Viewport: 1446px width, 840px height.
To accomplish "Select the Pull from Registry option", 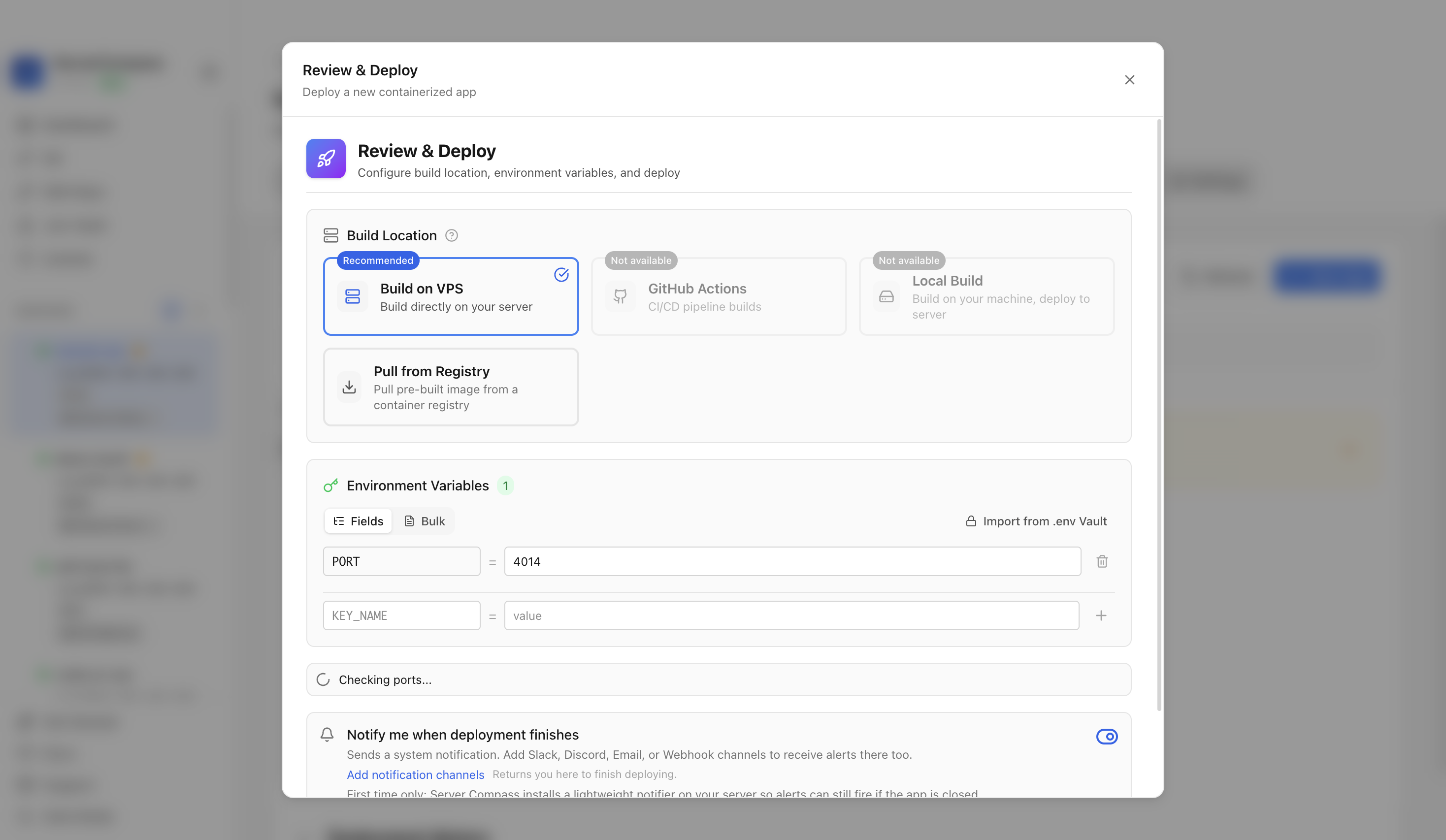I will tap(451, 388).
